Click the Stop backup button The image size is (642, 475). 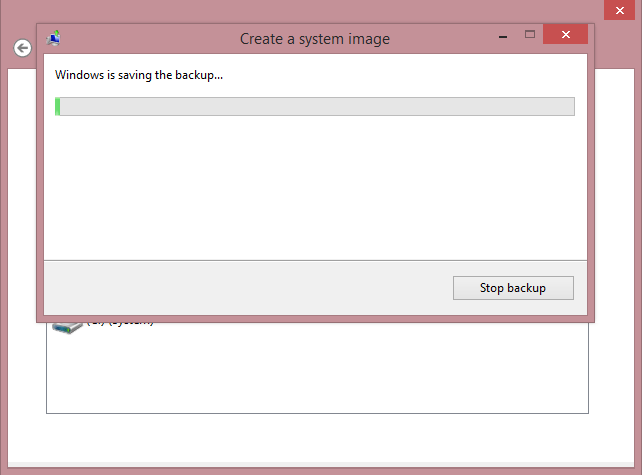click(513, 288)
